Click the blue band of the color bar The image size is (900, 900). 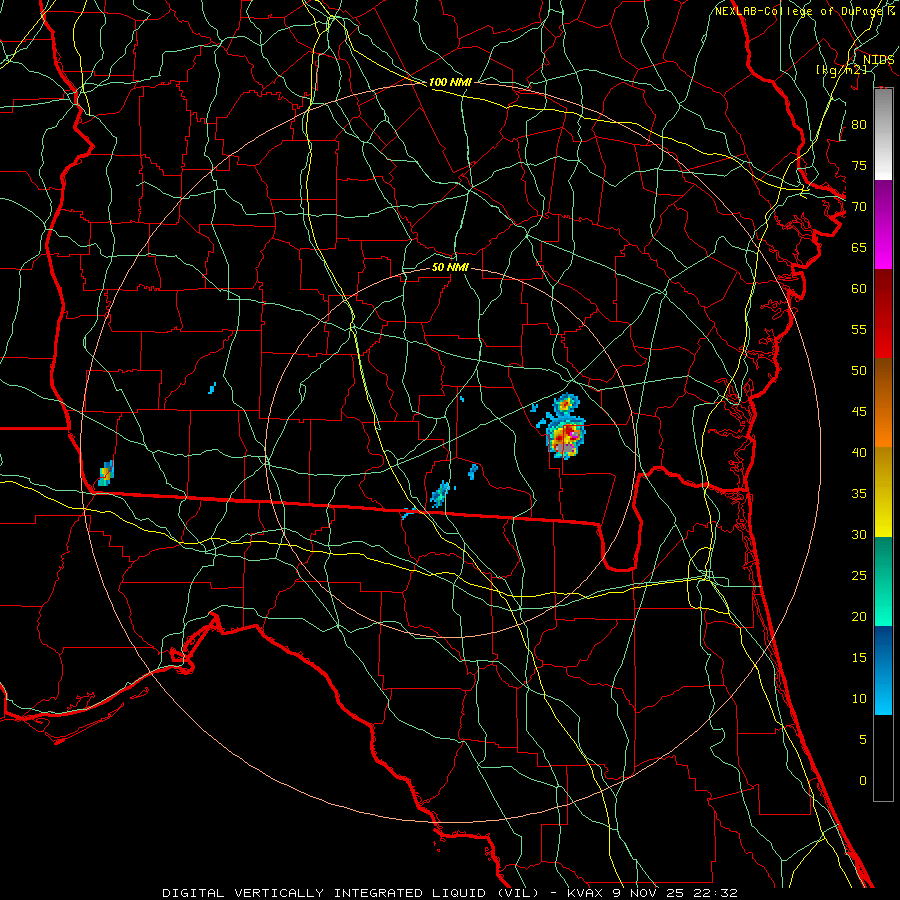point(883,670)
